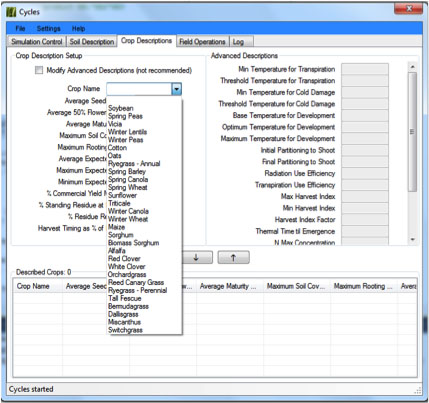Choose Dallisgrass in the crop list
The width and height of the screenshot is (429, 403).
click(123, 314)
